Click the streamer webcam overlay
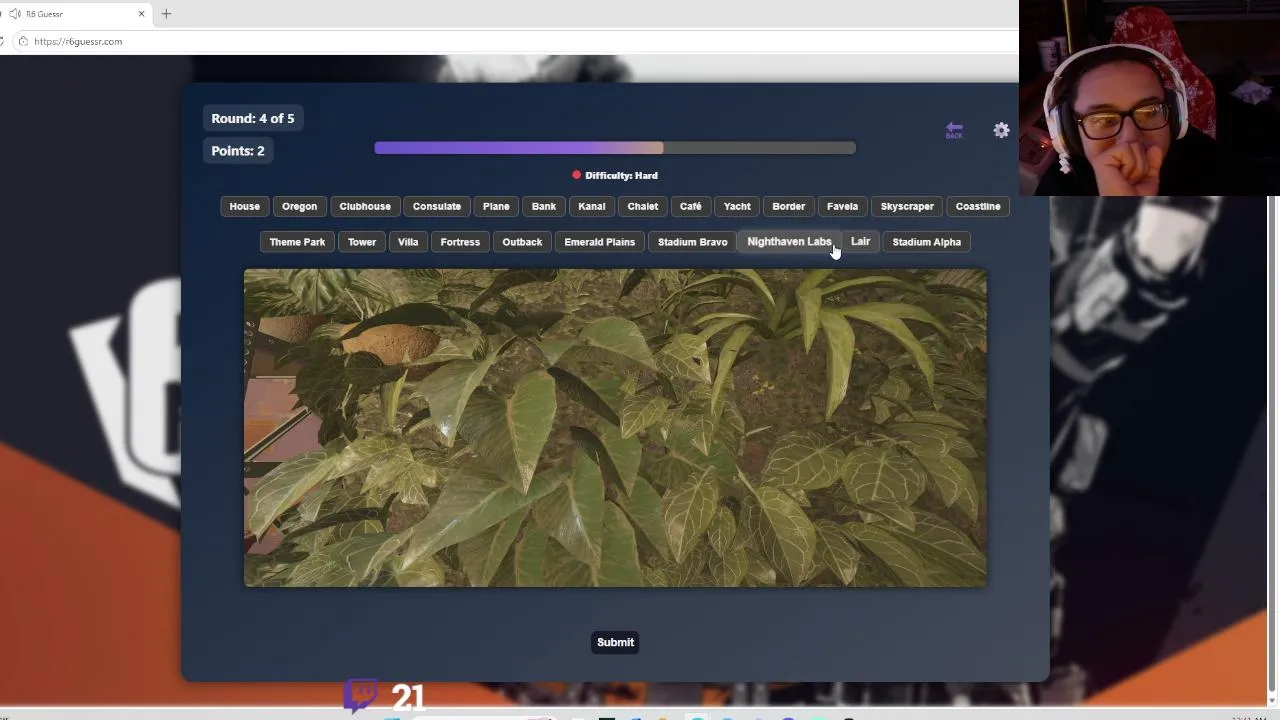 [x=1149, y=98]
